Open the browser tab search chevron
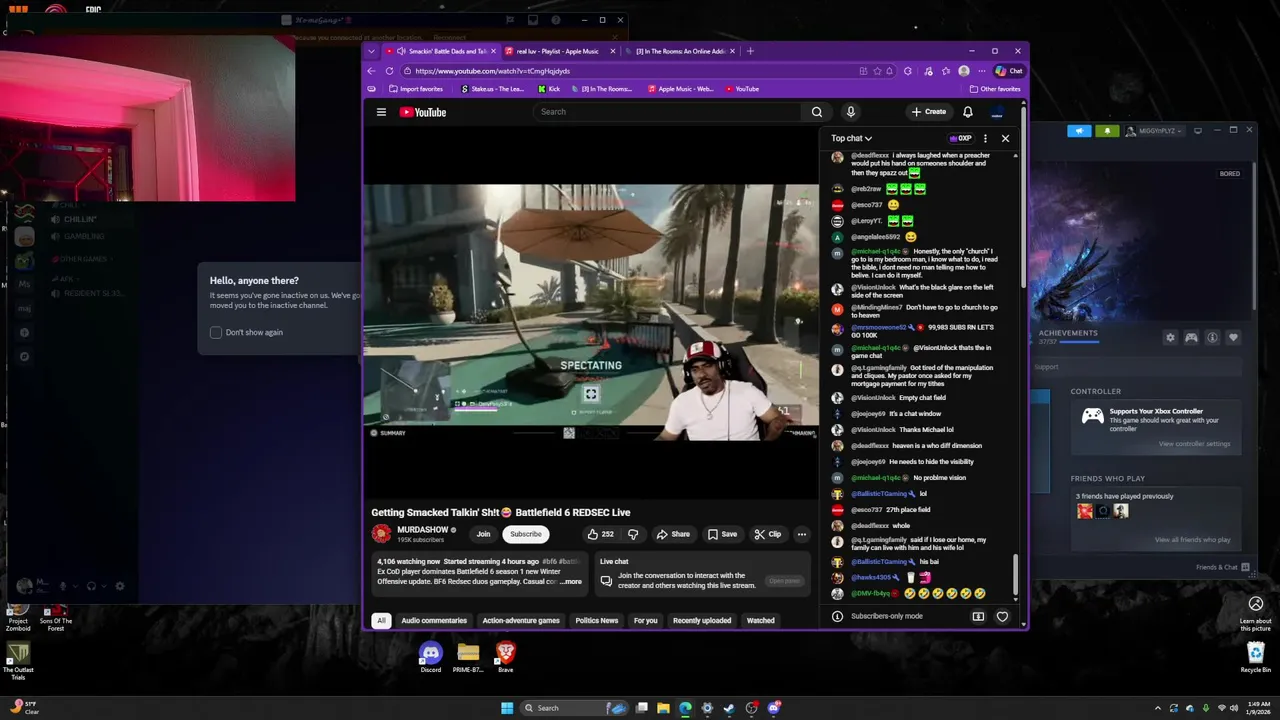The height and width of the screenshot is (720, 1280). point(372,51)
